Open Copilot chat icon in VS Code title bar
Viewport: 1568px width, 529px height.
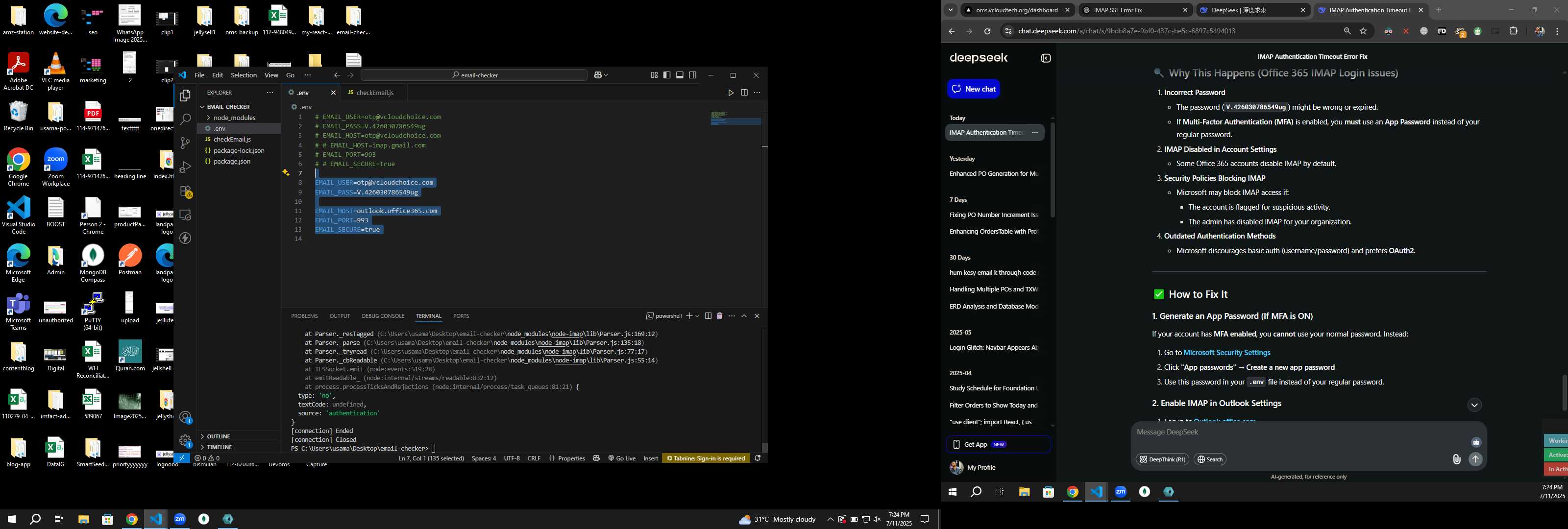point(598,75)
